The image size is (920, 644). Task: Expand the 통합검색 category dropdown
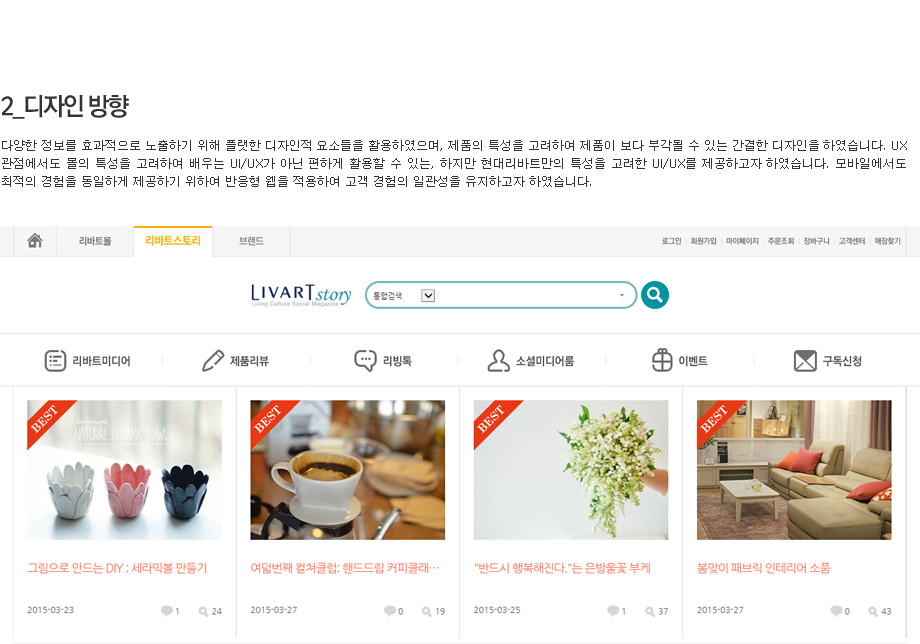(x=428, y=296)
